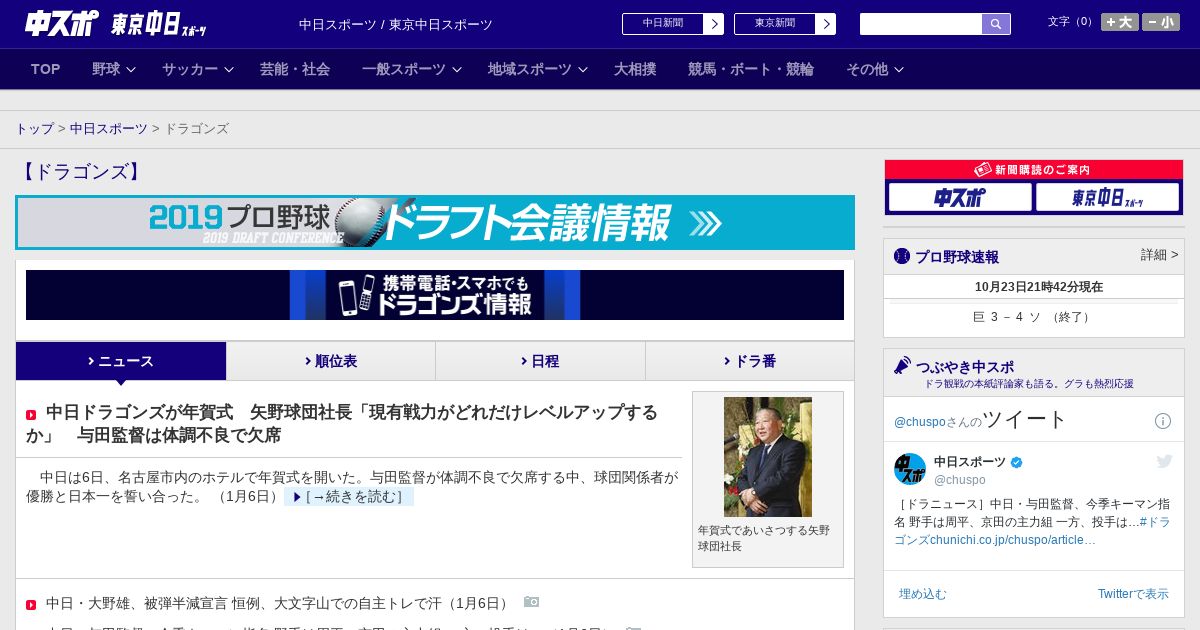1200x630 pixels.
Task: Click the 10月23日21時42分現在 timestamp
Action: pyautogui.click(x=1039, y=287)
